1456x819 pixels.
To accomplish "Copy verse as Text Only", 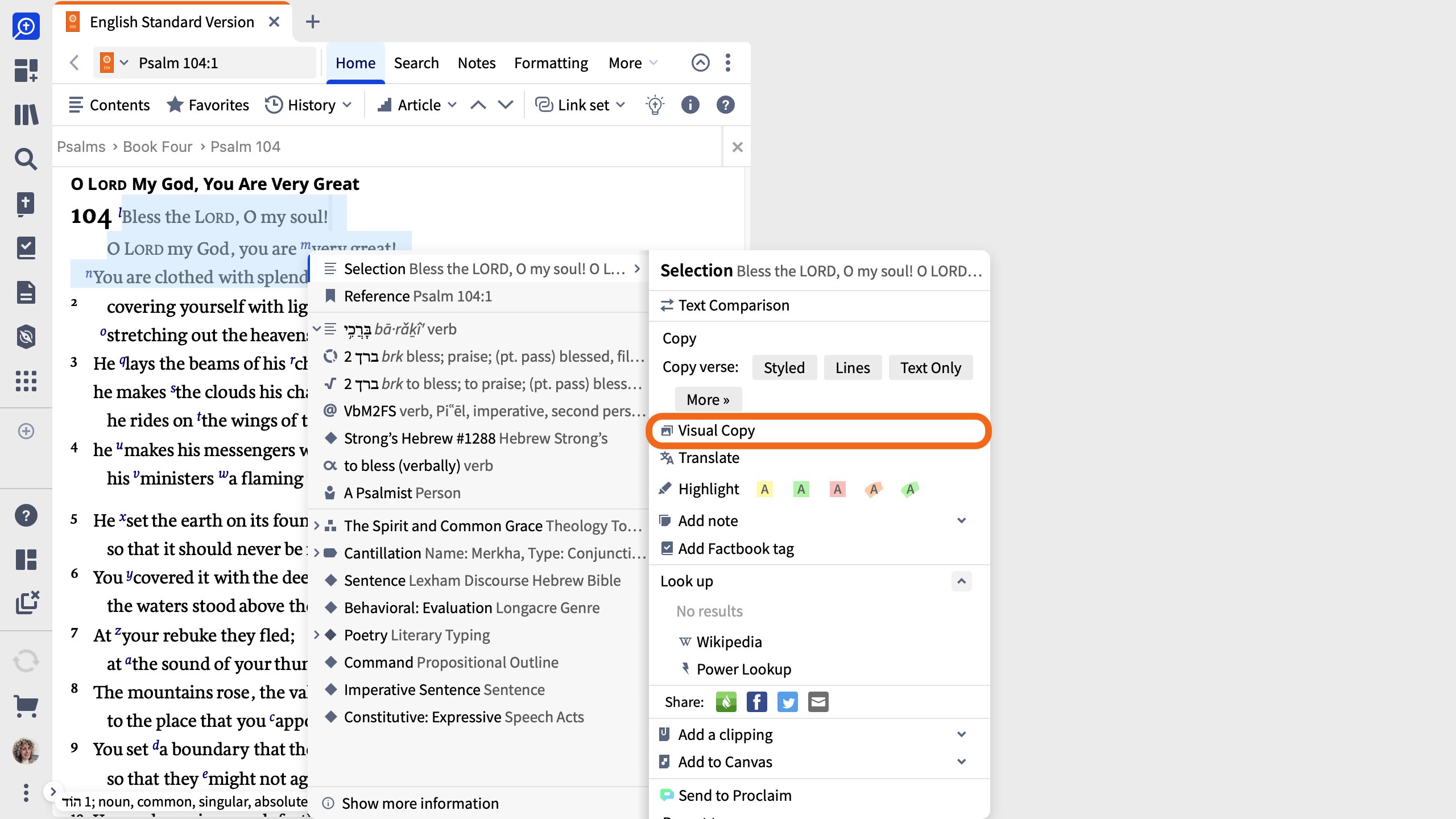I will [930, 368].
